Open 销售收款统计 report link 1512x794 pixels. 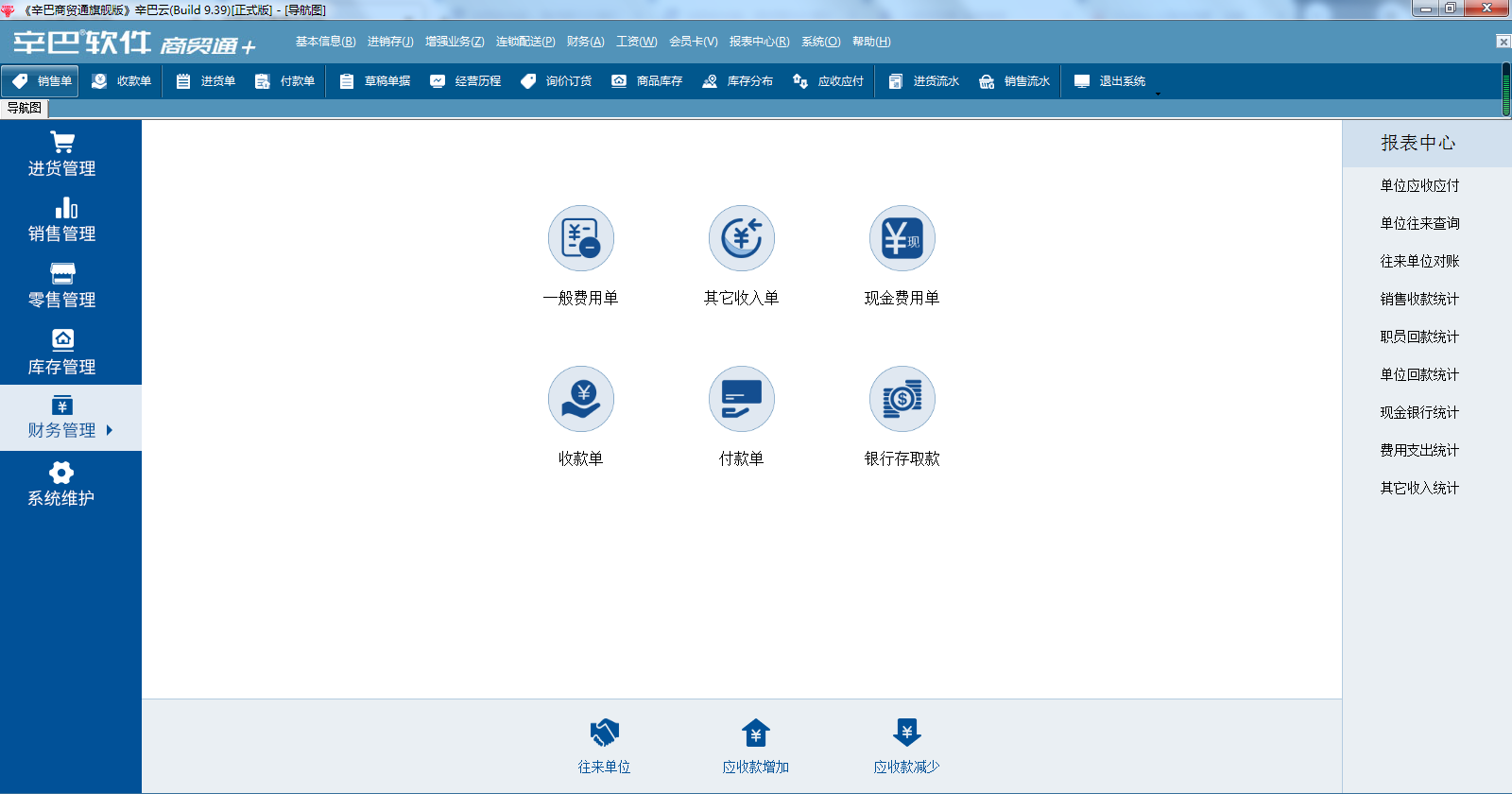point(1419,299)
